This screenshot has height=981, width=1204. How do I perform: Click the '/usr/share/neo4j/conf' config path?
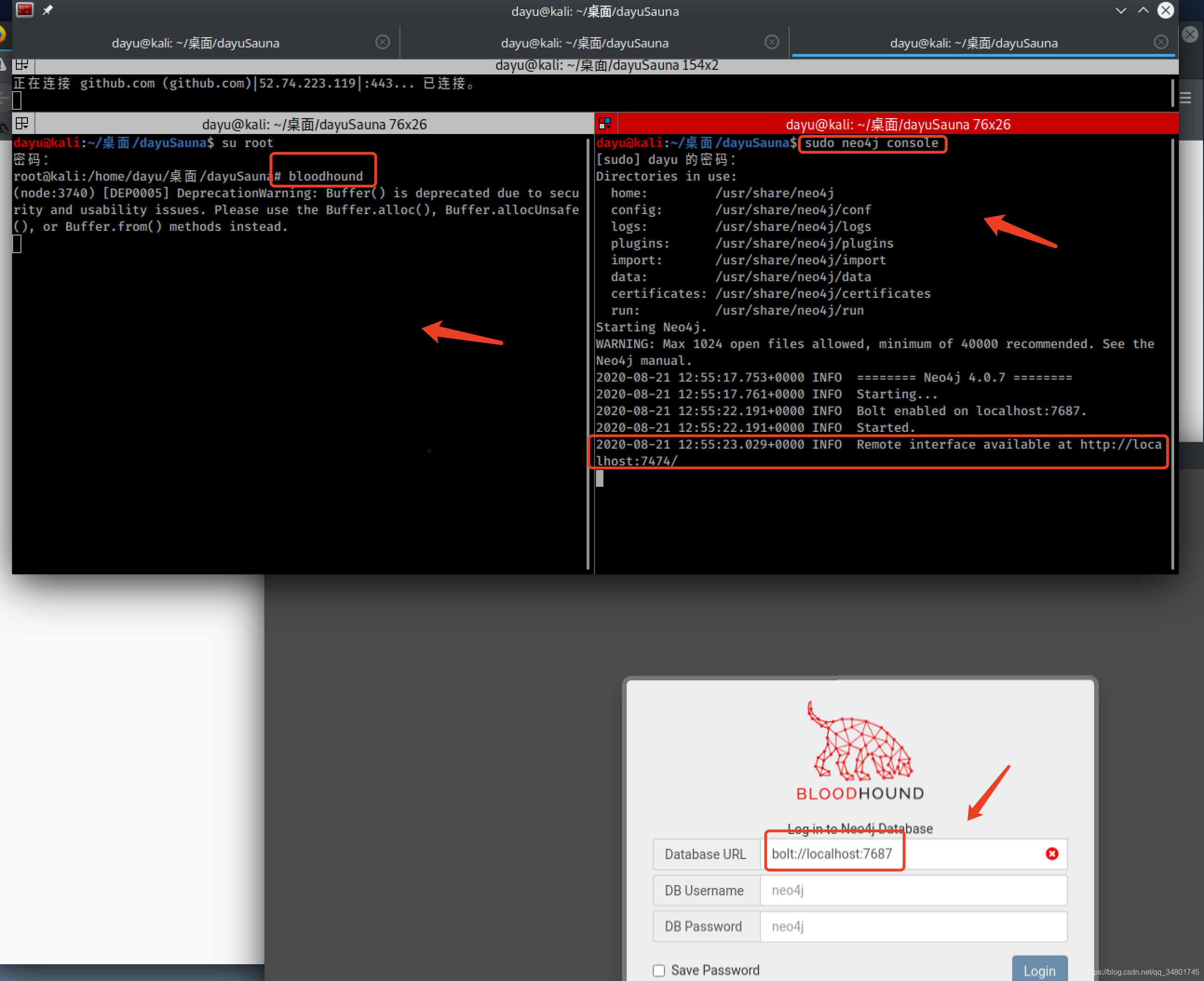point(793,209)
